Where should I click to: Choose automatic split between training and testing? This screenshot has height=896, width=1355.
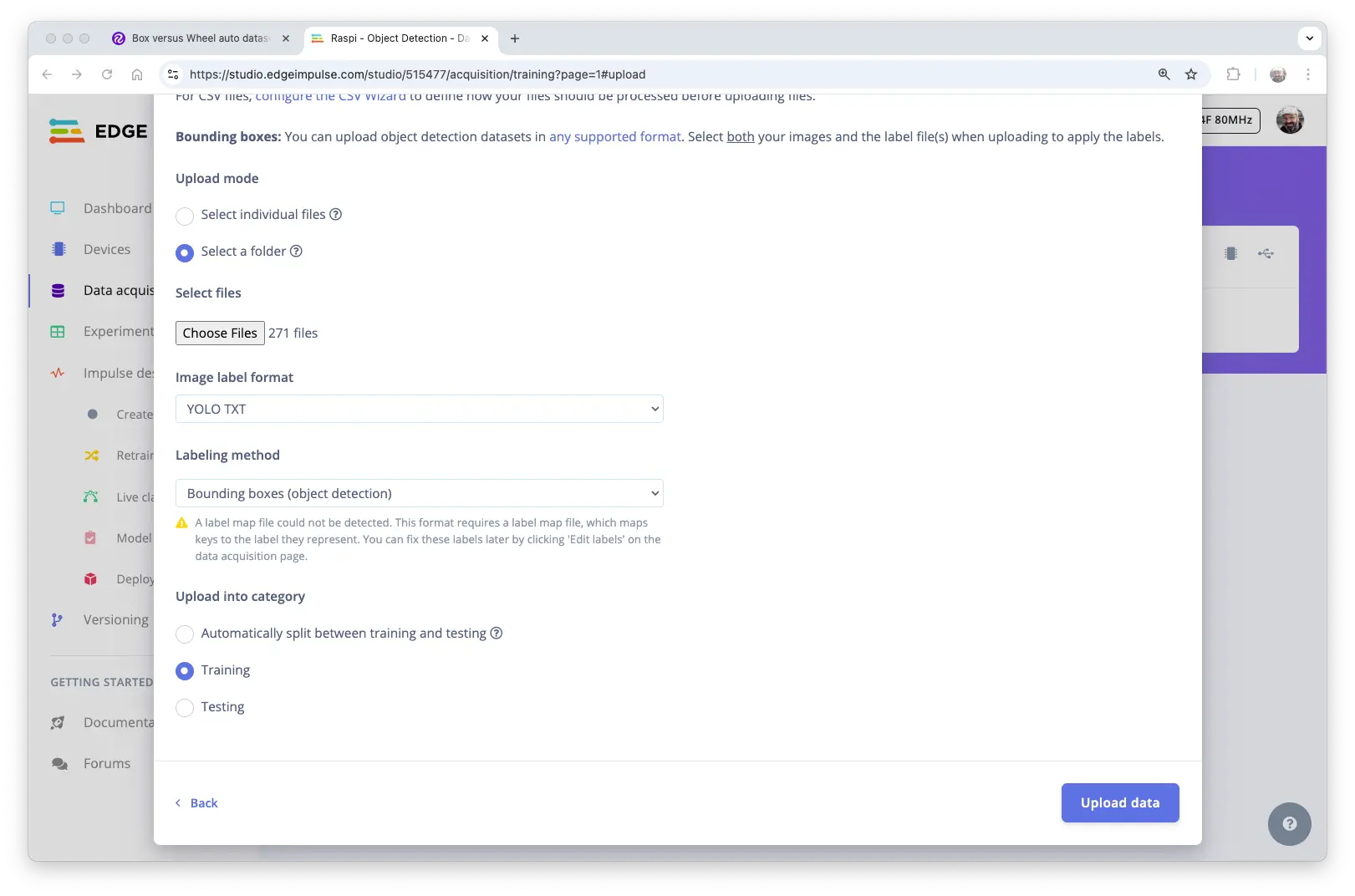185,634
